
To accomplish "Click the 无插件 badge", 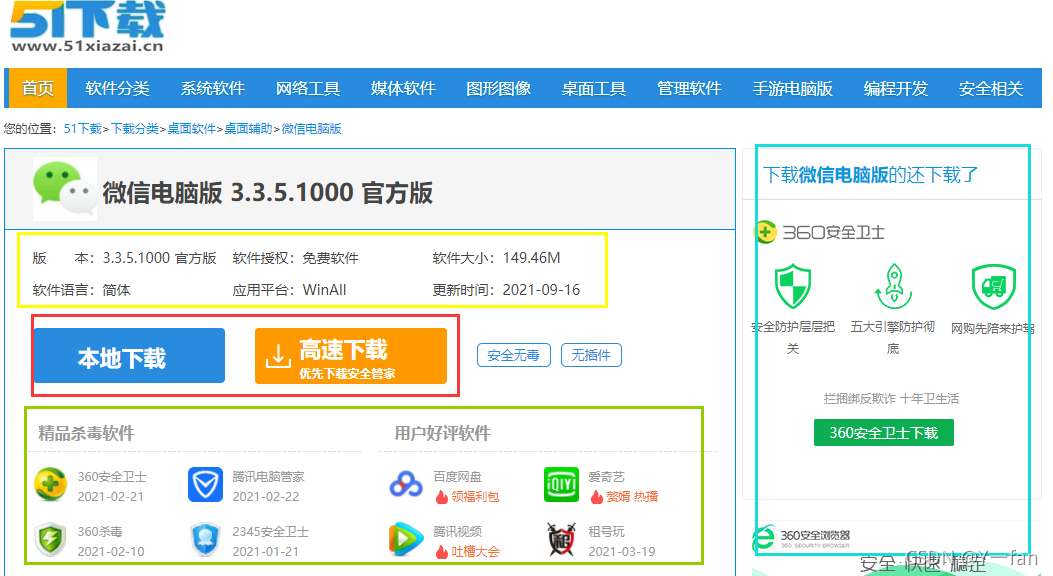I will click(x=592, y=355).
